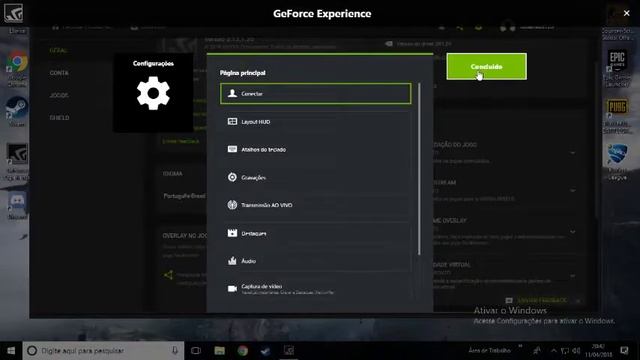Switch to the SHIELD tab

pos(60,118)
